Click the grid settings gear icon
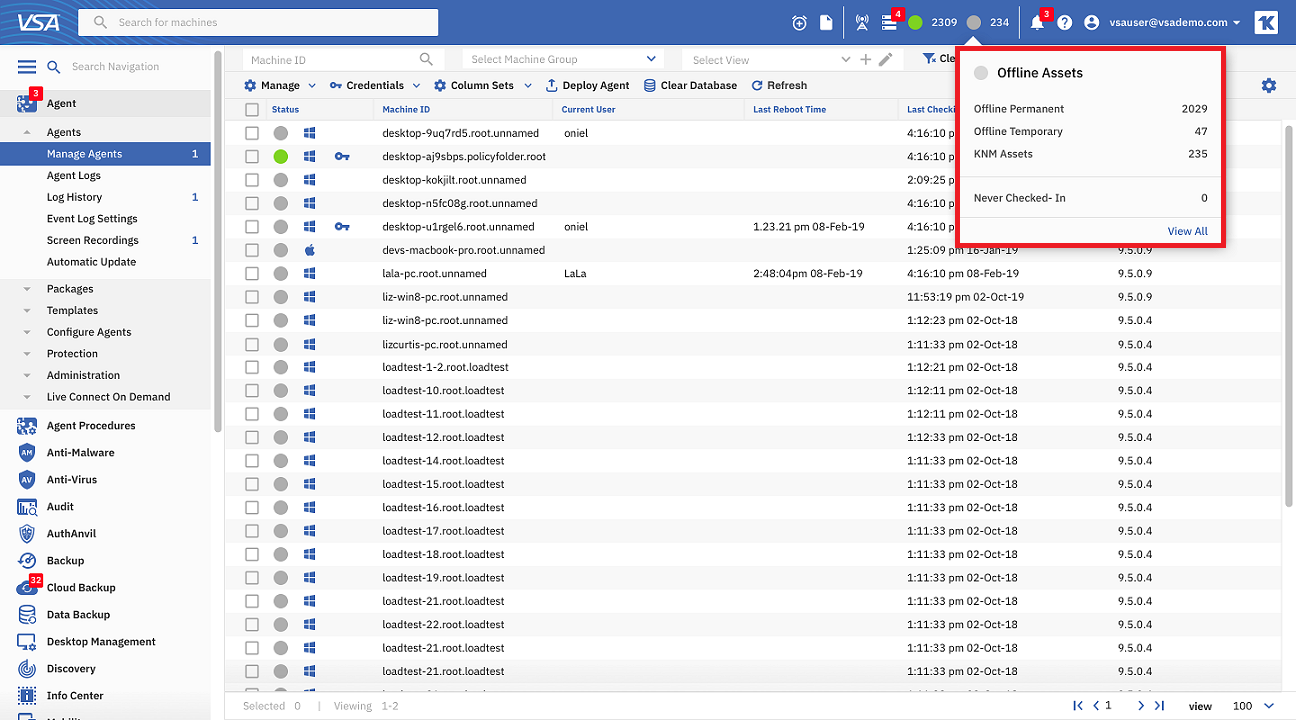This screenshot has height=720, width=1296. [x=1269, y=86]
